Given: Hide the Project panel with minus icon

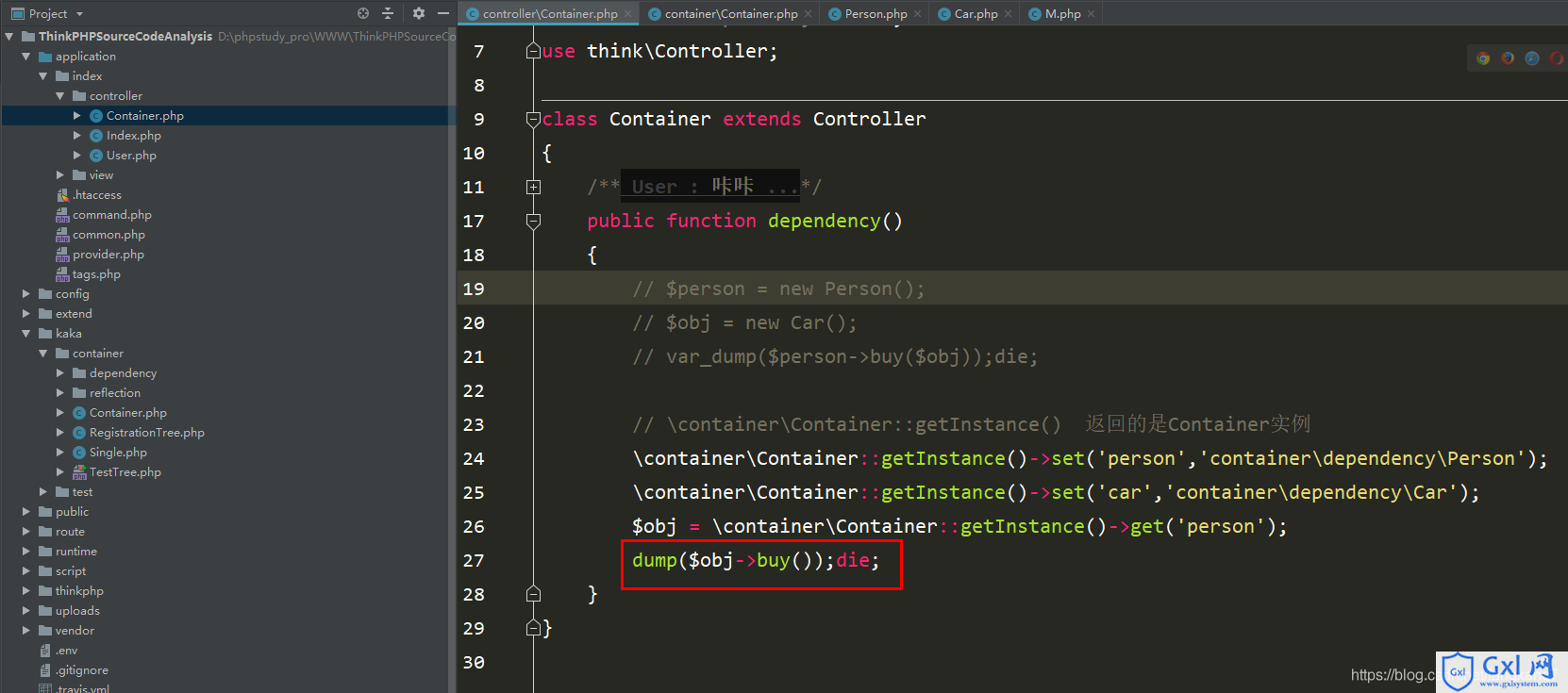Looking at the screenshot, I should pos(442,13).
